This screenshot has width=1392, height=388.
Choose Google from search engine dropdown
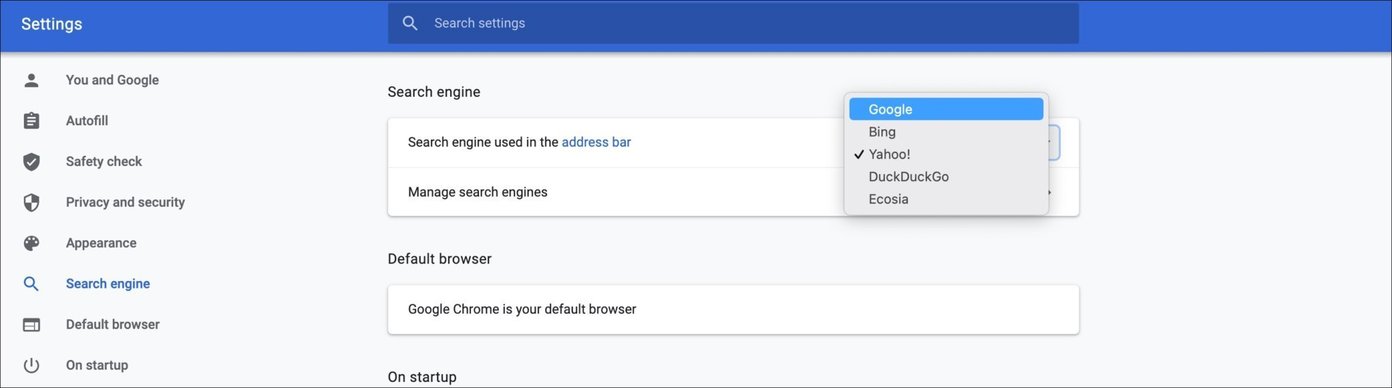click(x=946, y=109)
